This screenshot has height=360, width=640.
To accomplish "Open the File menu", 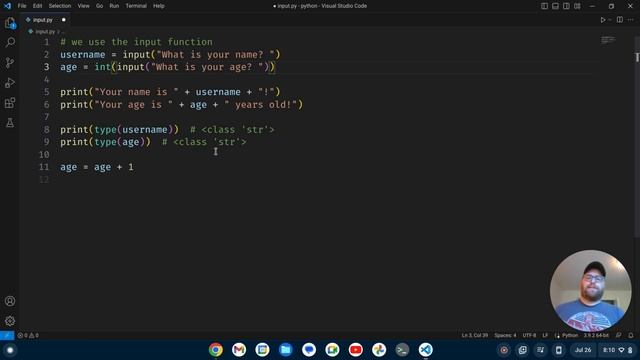I will [22, 6].
